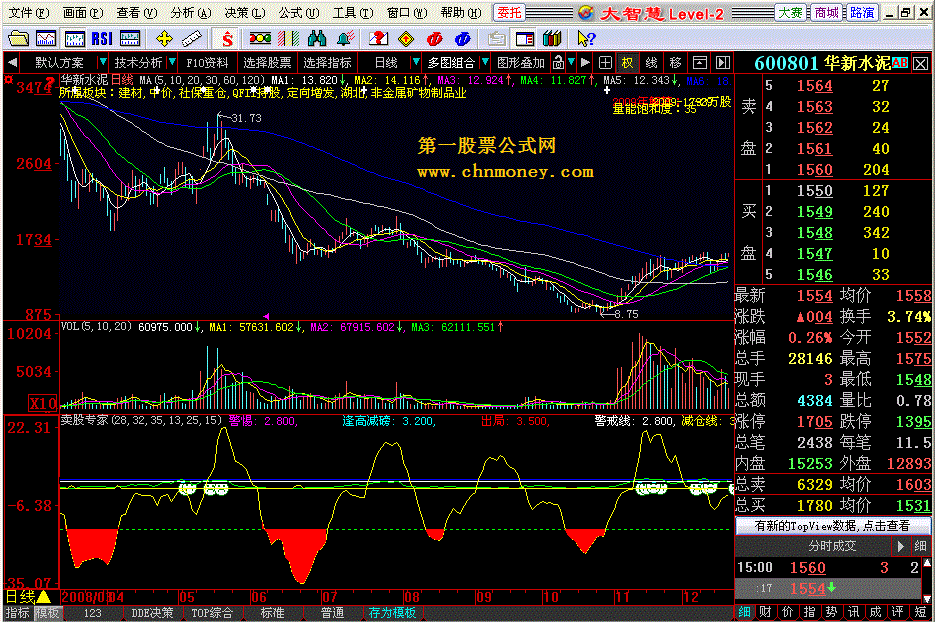Click the panel-collapse window icon
The width and height of the screenshot is (935, 622).
tap(699, 62)
